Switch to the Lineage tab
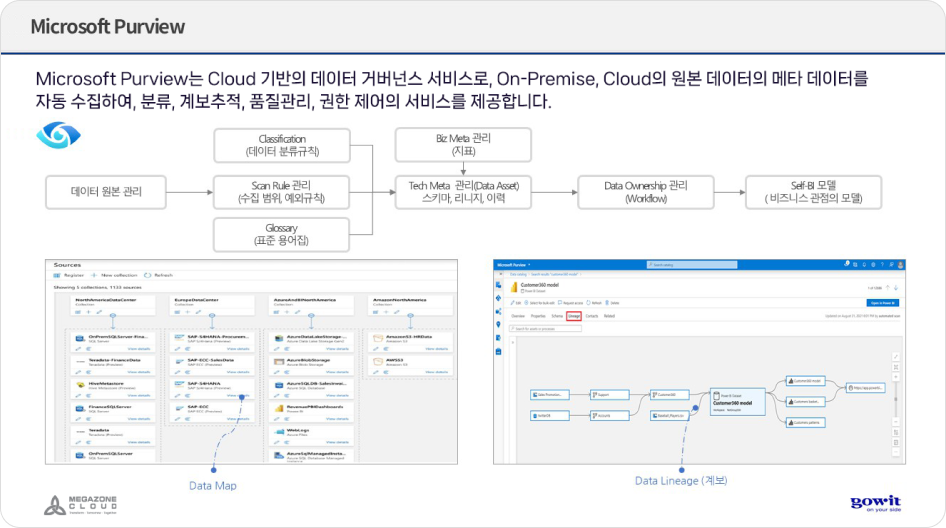Screen dimensions: 946x528 574,316
